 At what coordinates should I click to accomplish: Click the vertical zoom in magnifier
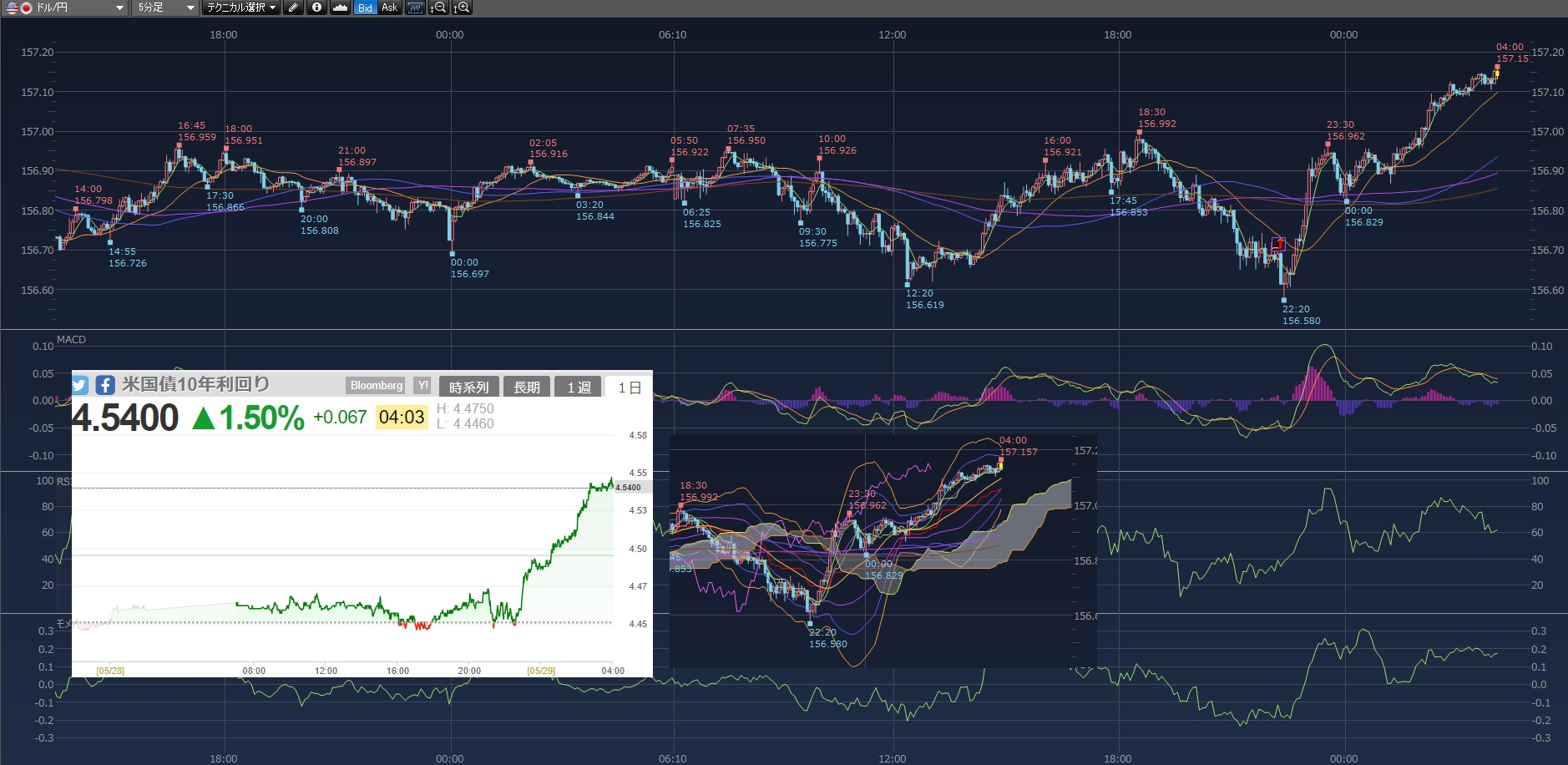[x=462, y=8]
